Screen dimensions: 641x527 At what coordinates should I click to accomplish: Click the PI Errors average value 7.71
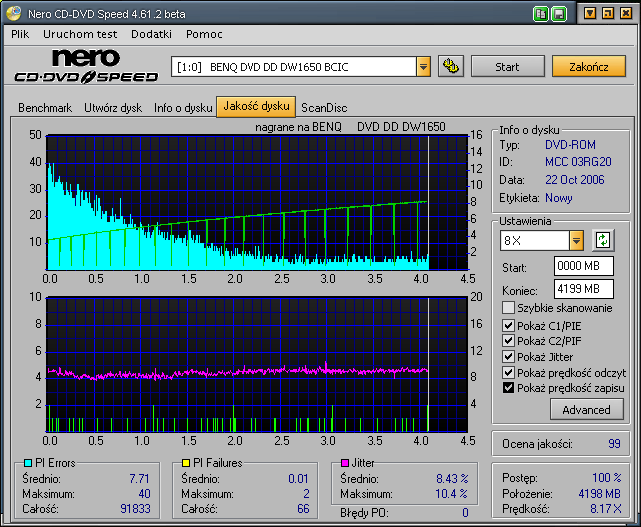pos(139,478)
